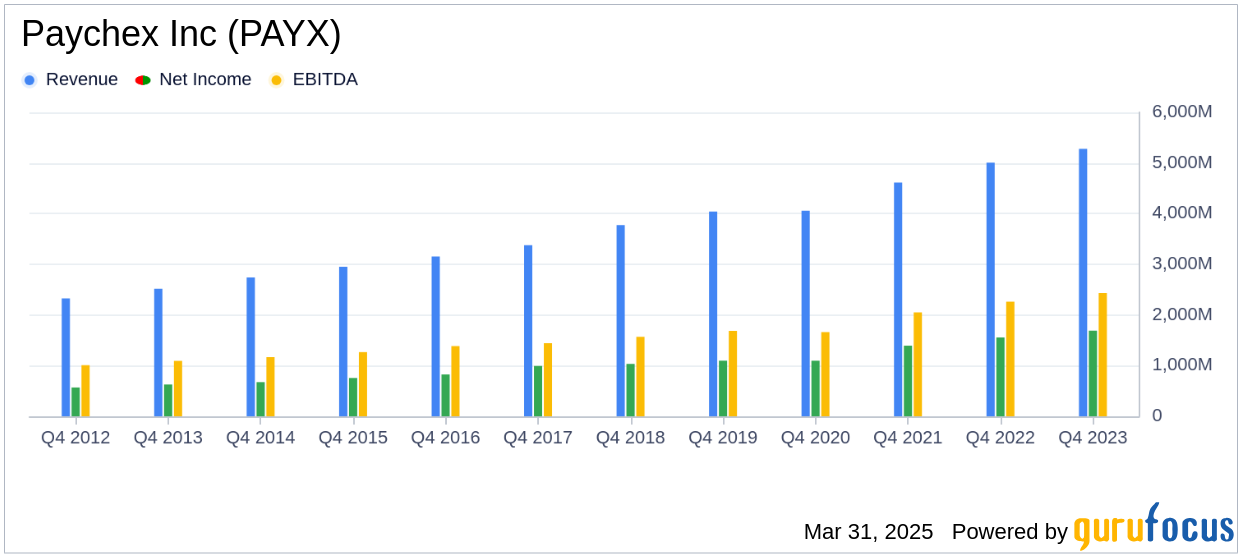Click the 3,000M y-axis value
This screenshot has height=557, width=1242.
pyautogui.click(x=1182, y=264)
